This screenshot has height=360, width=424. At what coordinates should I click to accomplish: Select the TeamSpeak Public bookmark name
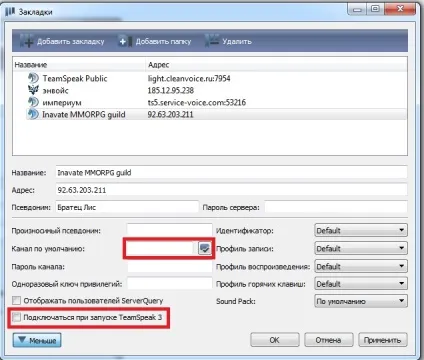pyautogui.click(x=75, y=78)
